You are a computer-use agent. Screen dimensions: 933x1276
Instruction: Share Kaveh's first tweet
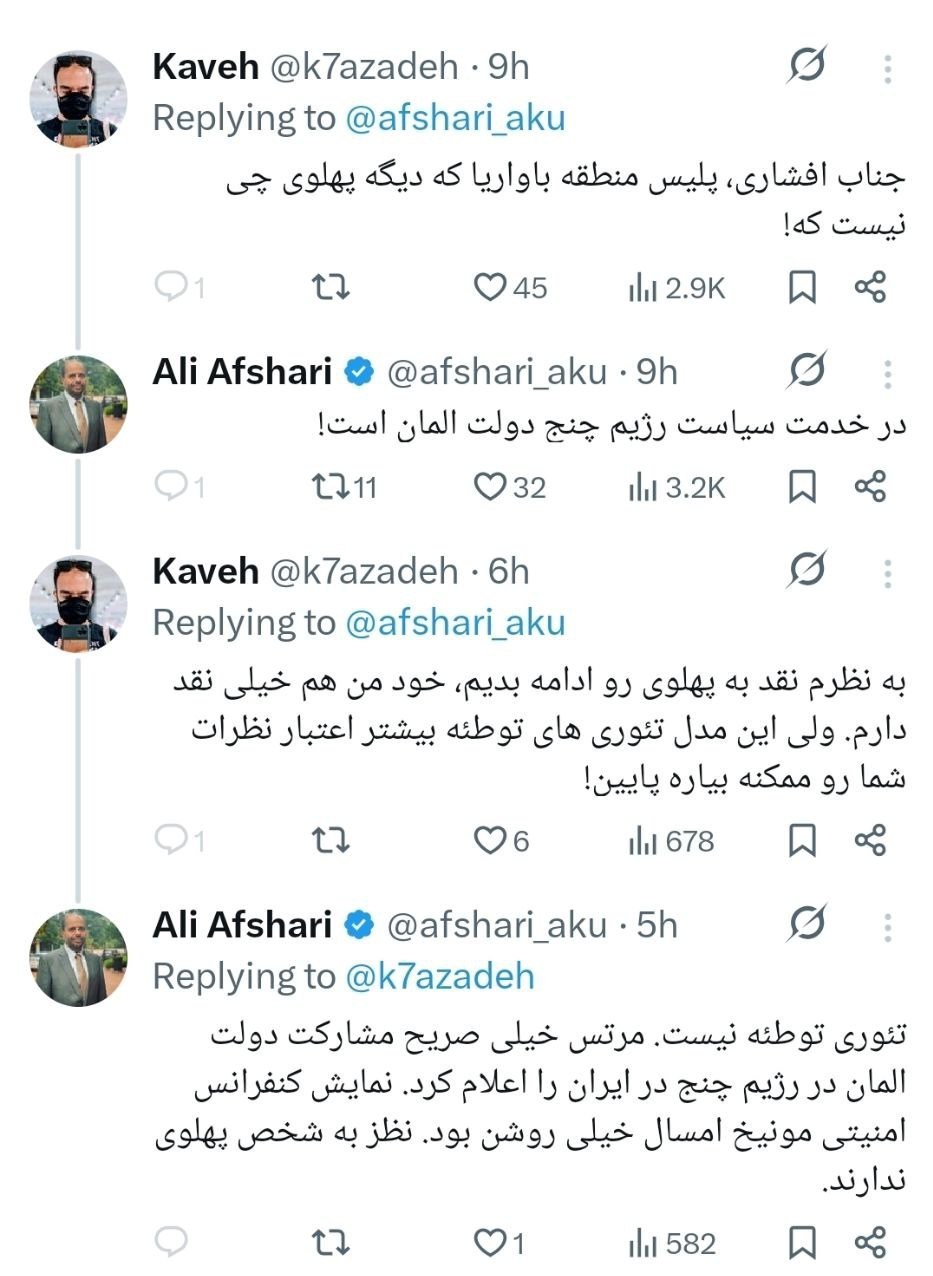click(x=870, y=288)
